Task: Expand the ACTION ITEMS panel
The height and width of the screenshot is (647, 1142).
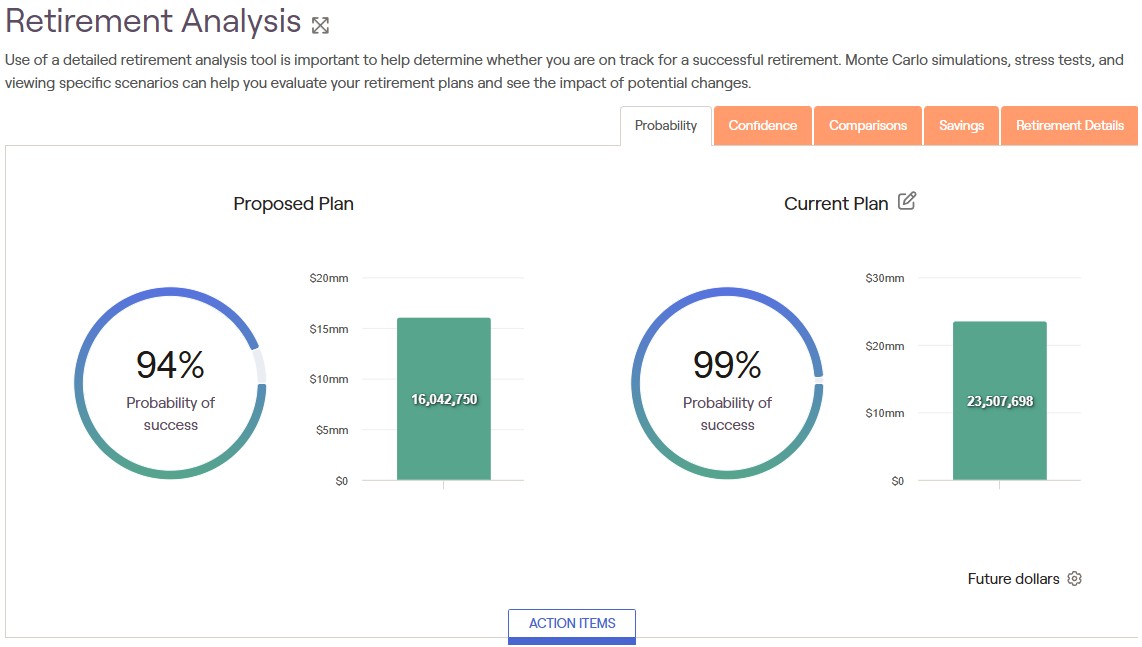Action: point(572,624)
